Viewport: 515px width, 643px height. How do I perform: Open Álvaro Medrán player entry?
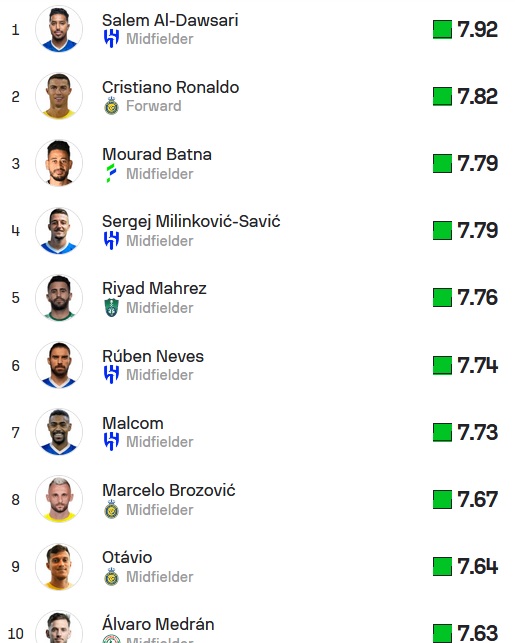(158, 624)
